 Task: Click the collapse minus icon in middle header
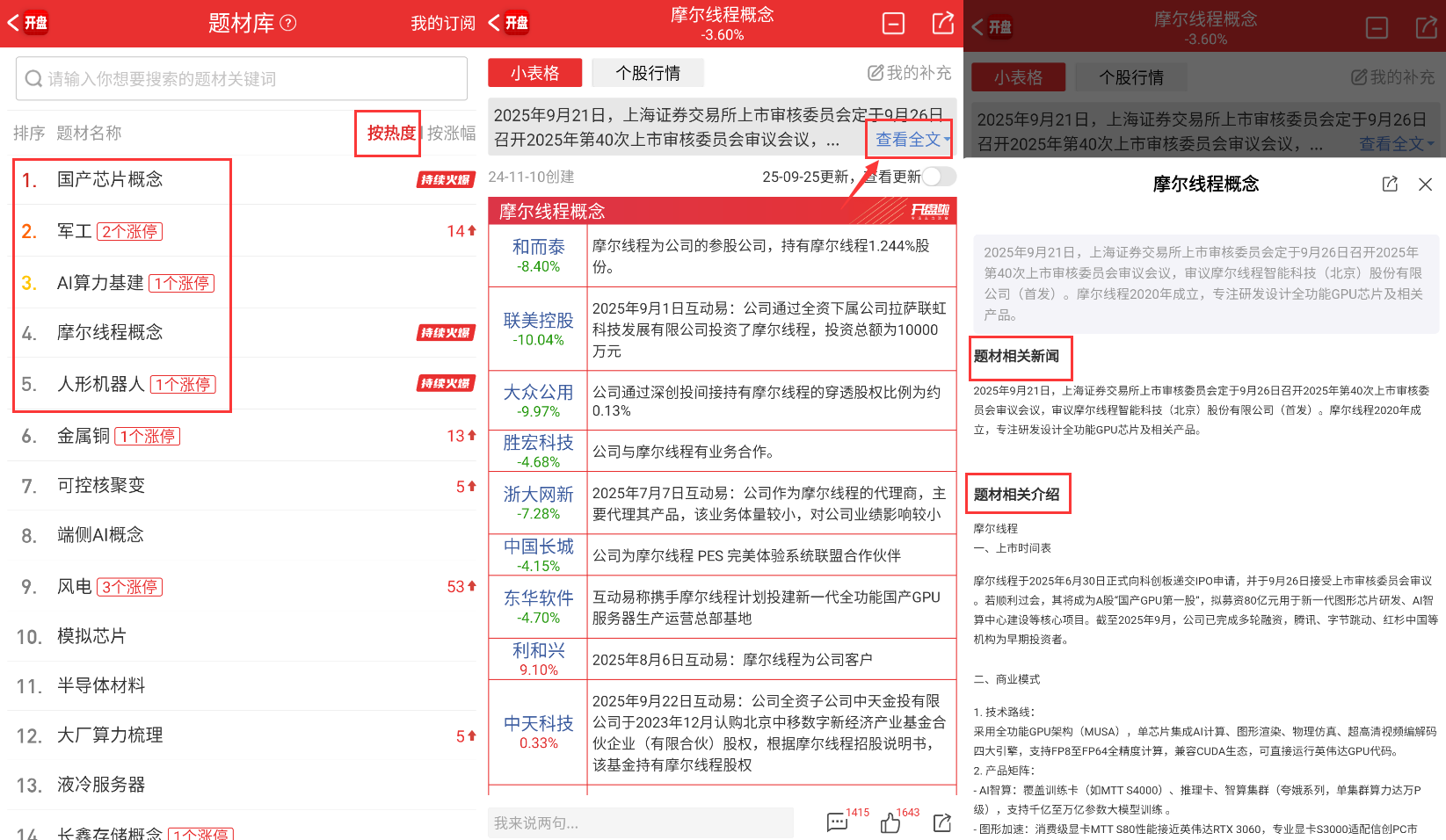point(893,24)
